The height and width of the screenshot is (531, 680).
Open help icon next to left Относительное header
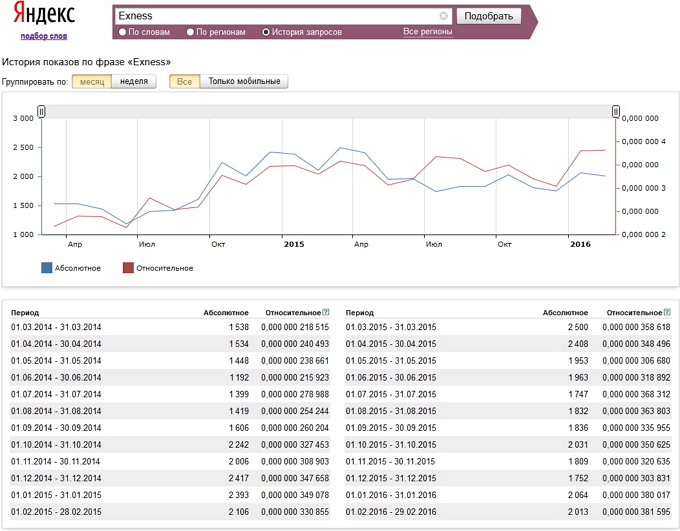pyautogui.click(x=326, y=312)
